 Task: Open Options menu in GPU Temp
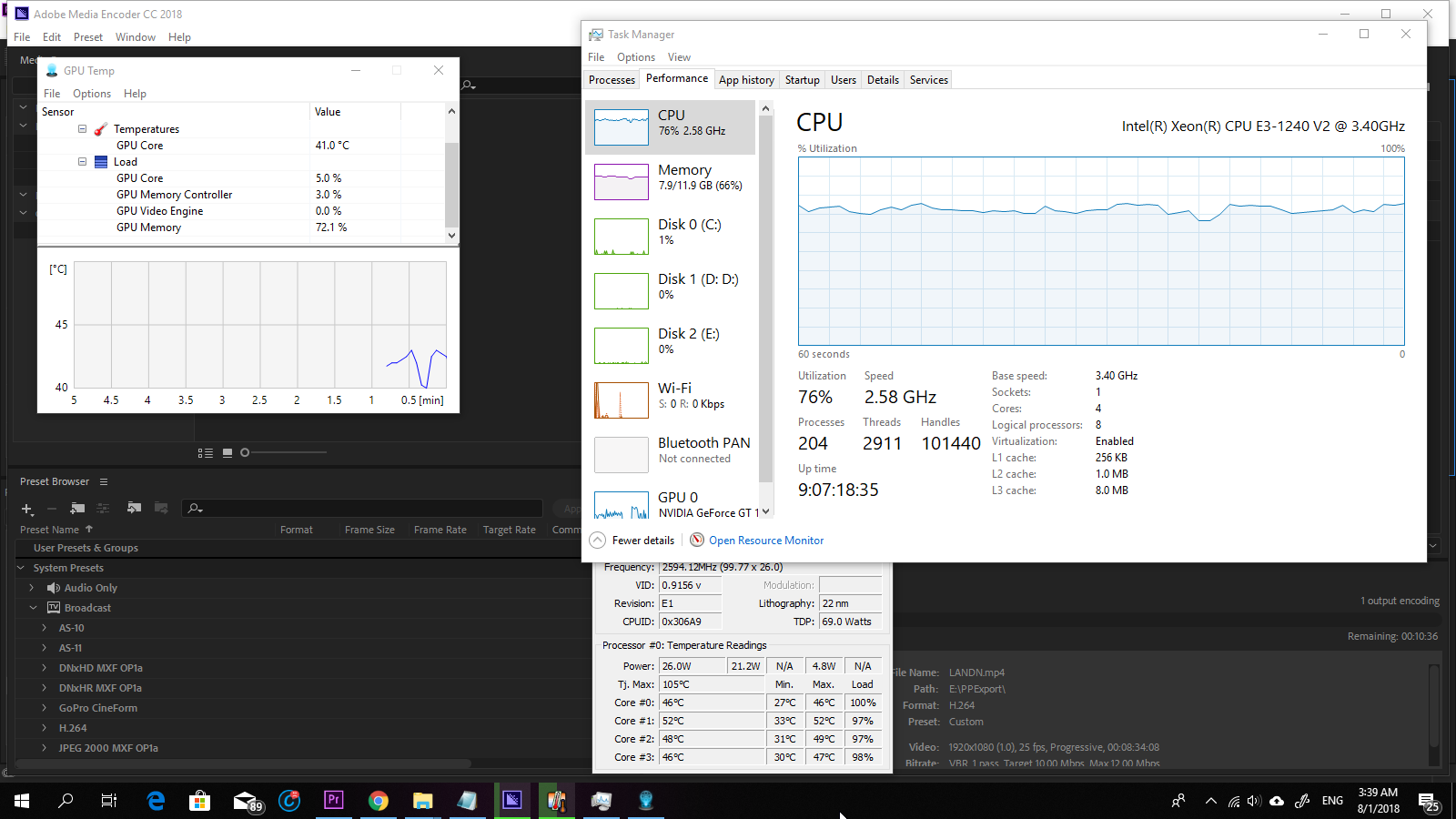click(92, 94)
